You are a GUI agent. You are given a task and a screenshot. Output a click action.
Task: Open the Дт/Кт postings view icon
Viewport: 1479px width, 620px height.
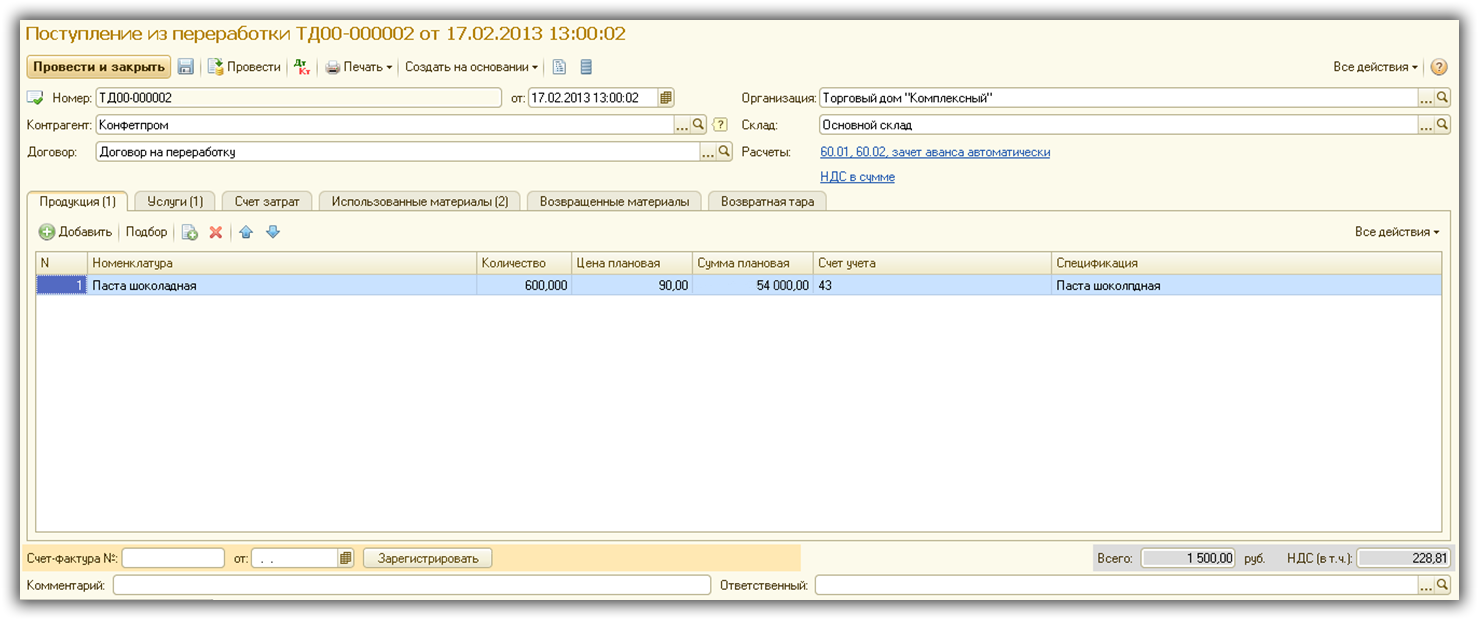click(x=302, y=67)
